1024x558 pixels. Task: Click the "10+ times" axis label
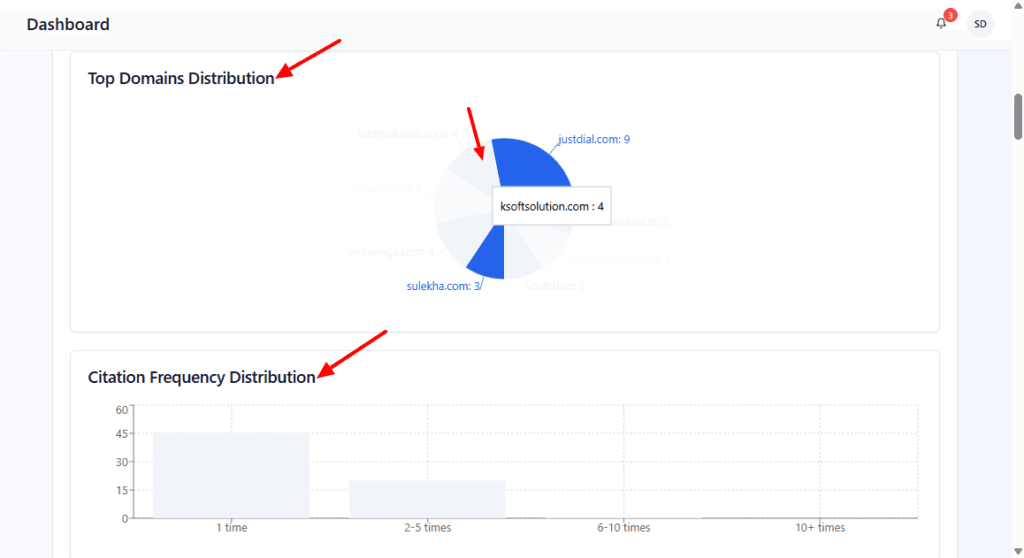(x=819, y=527)
